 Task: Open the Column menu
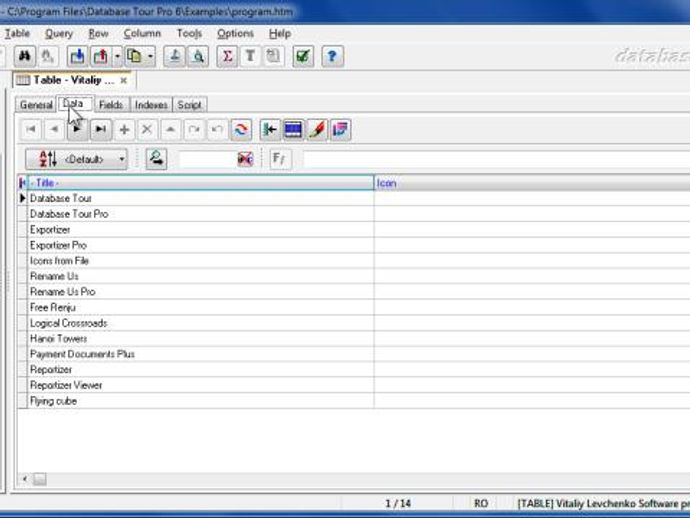(x=142, y=33)
